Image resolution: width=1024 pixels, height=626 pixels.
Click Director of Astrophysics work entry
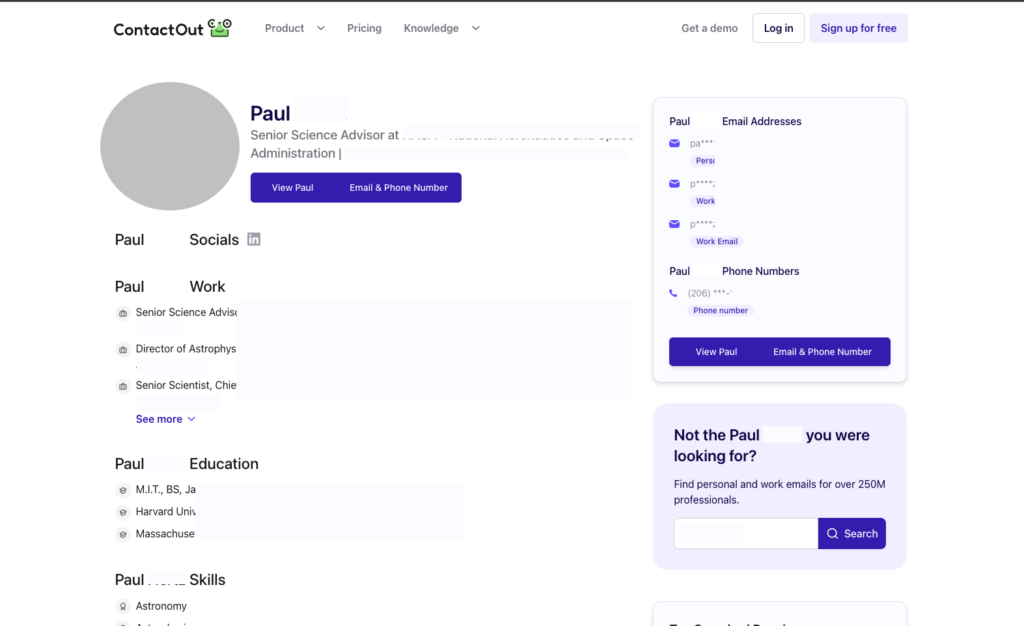[186, 349]
